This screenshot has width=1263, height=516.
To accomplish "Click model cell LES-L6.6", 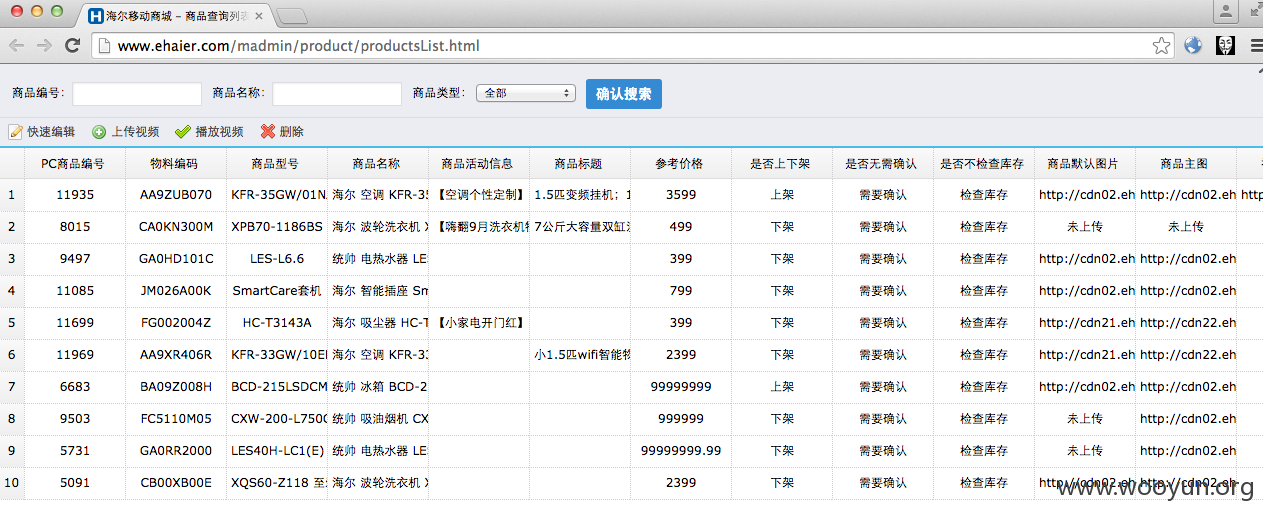I will 277,259.
